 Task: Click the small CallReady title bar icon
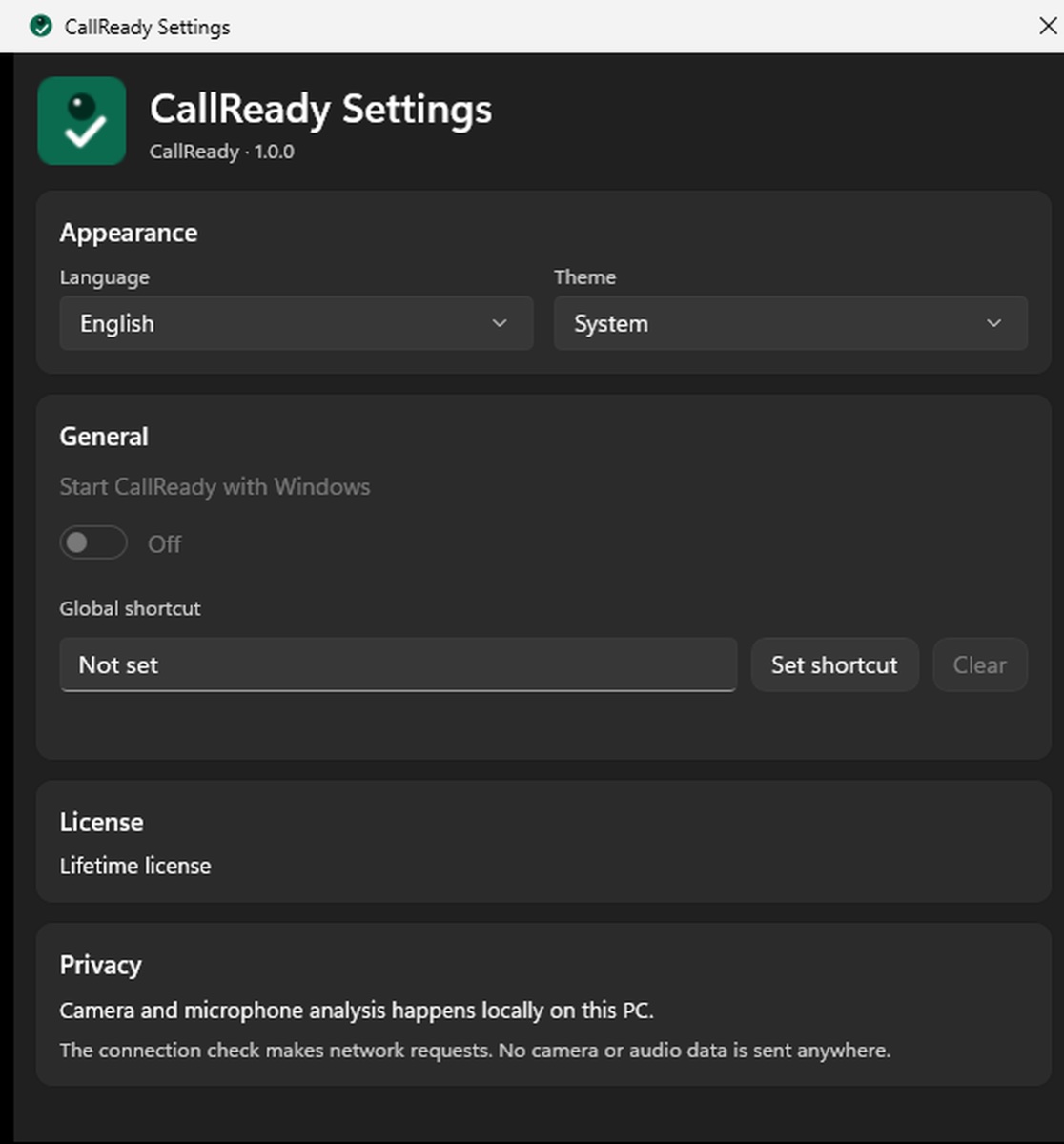40,26
